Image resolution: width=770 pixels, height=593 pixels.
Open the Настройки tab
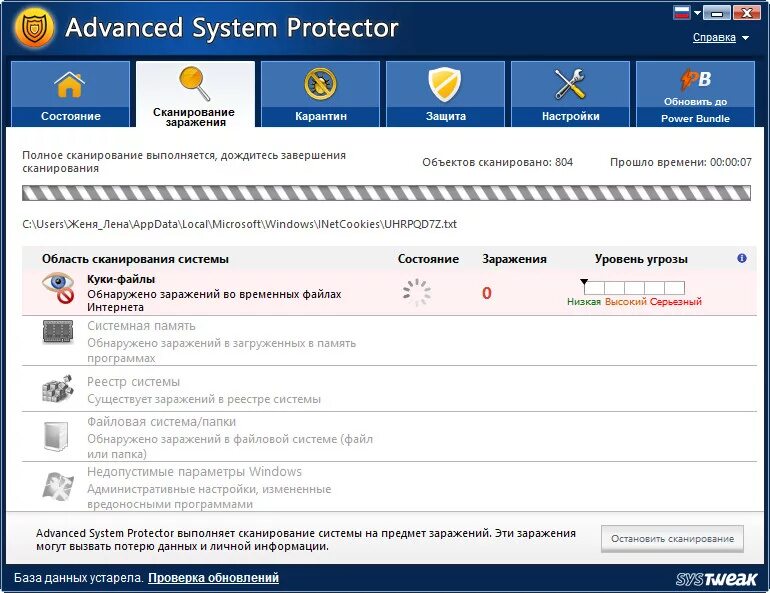click(570, 94)
